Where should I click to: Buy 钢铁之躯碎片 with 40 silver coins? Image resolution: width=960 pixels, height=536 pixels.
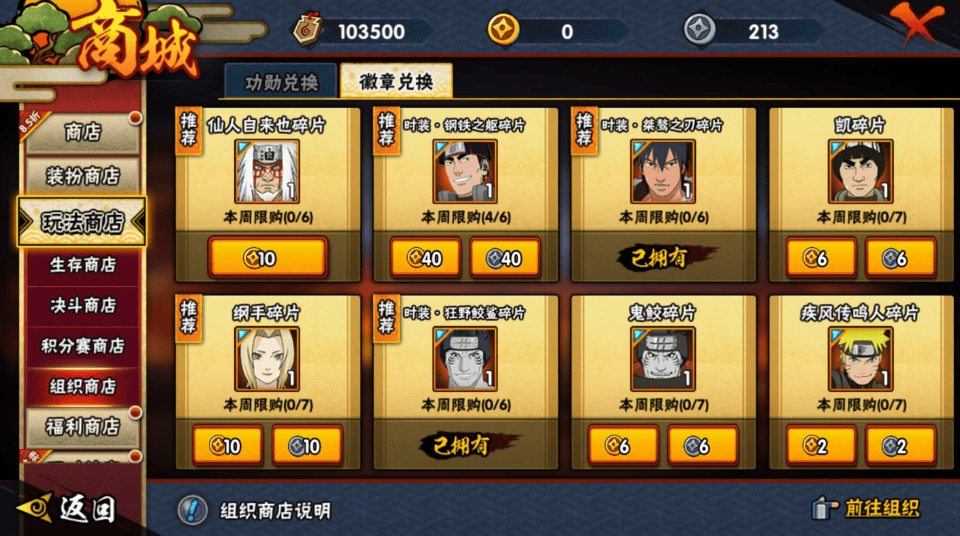[x=504, y=258]
